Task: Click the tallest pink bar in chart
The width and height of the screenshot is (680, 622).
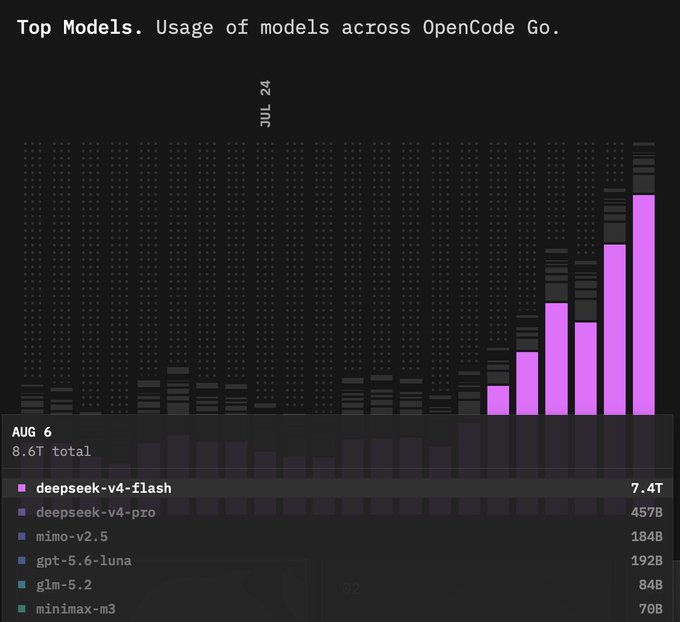Action: pyautogui.click(x=644, y=305)
